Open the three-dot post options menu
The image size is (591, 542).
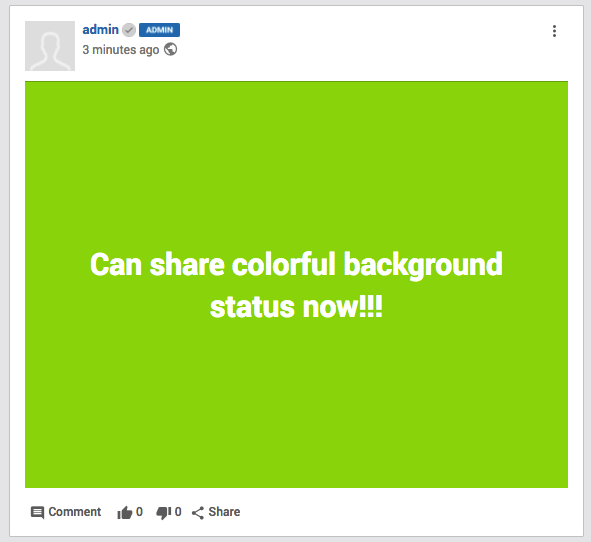tap(554, 31)
